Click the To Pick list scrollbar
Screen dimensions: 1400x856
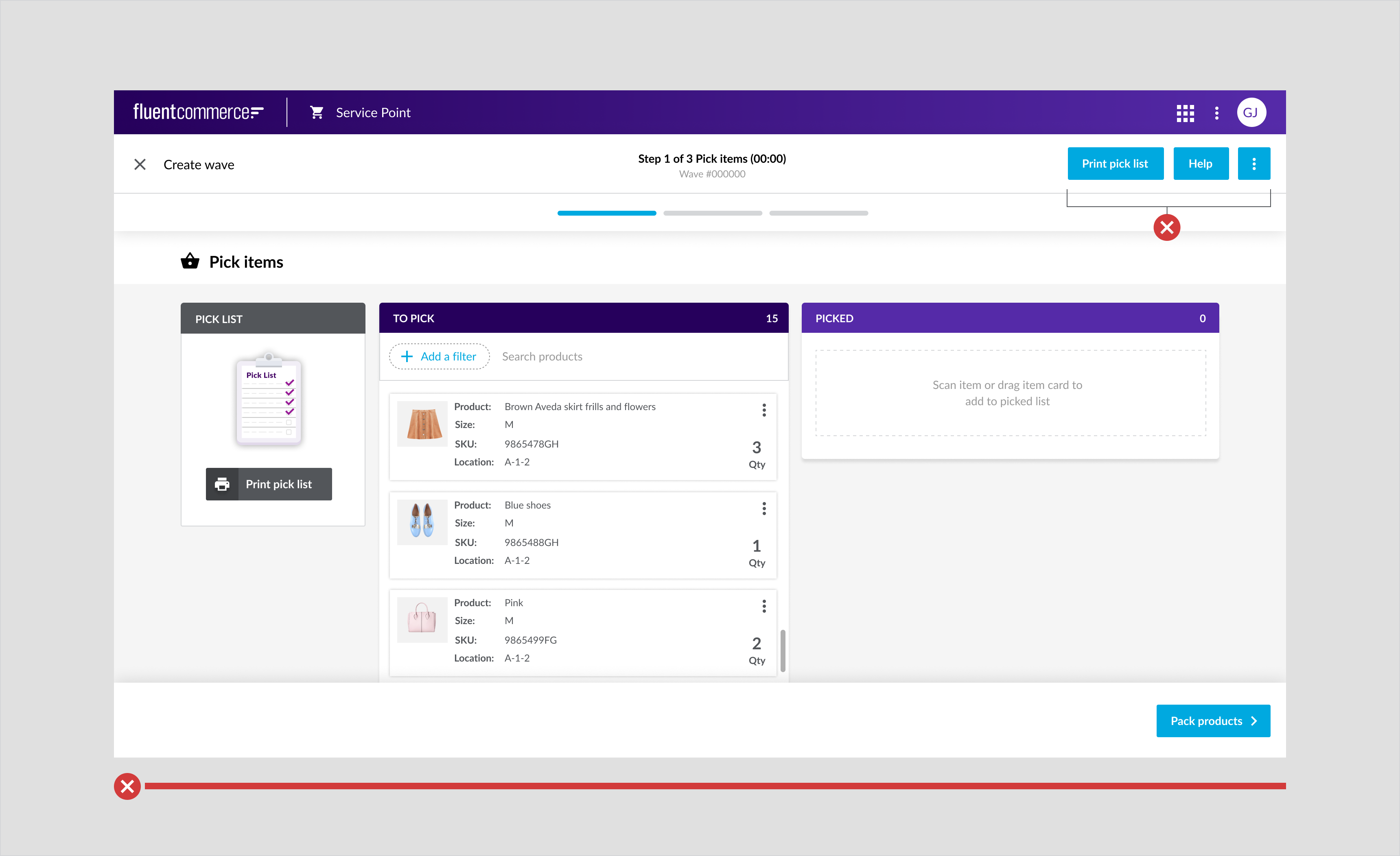[782, 651]
